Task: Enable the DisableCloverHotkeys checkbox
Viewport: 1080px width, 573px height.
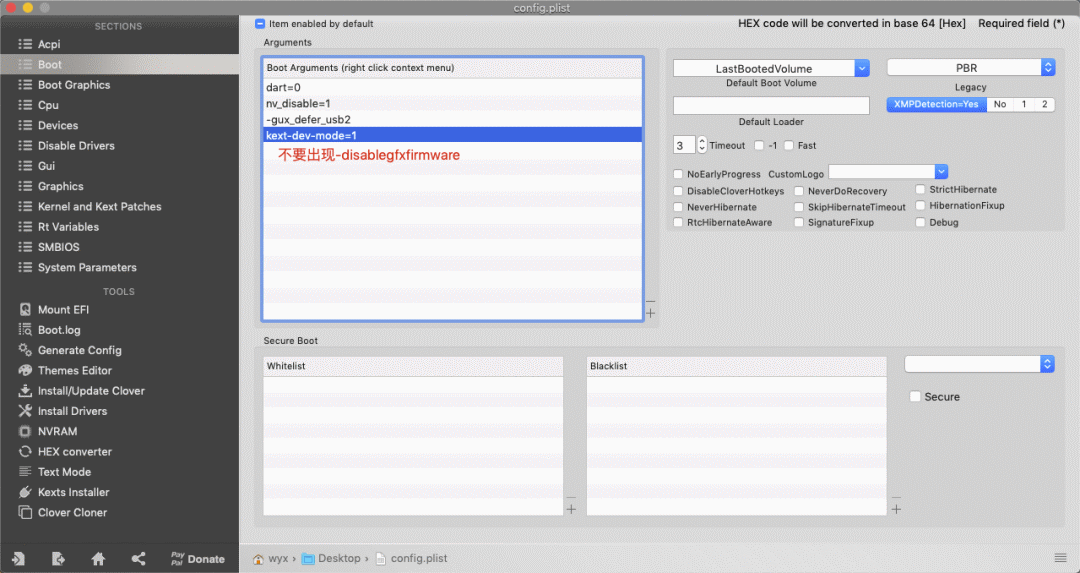Action: [x=678, y=191]
